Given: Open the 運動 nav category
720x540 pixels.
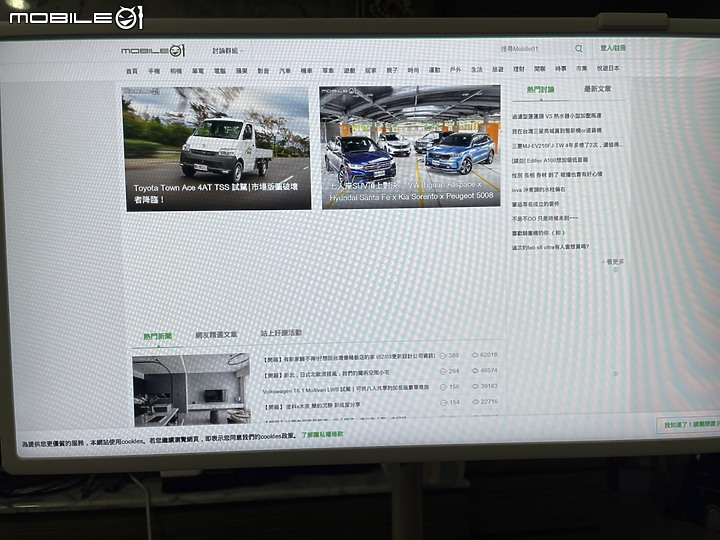Looking at the screenshot, I should point(434,70).
